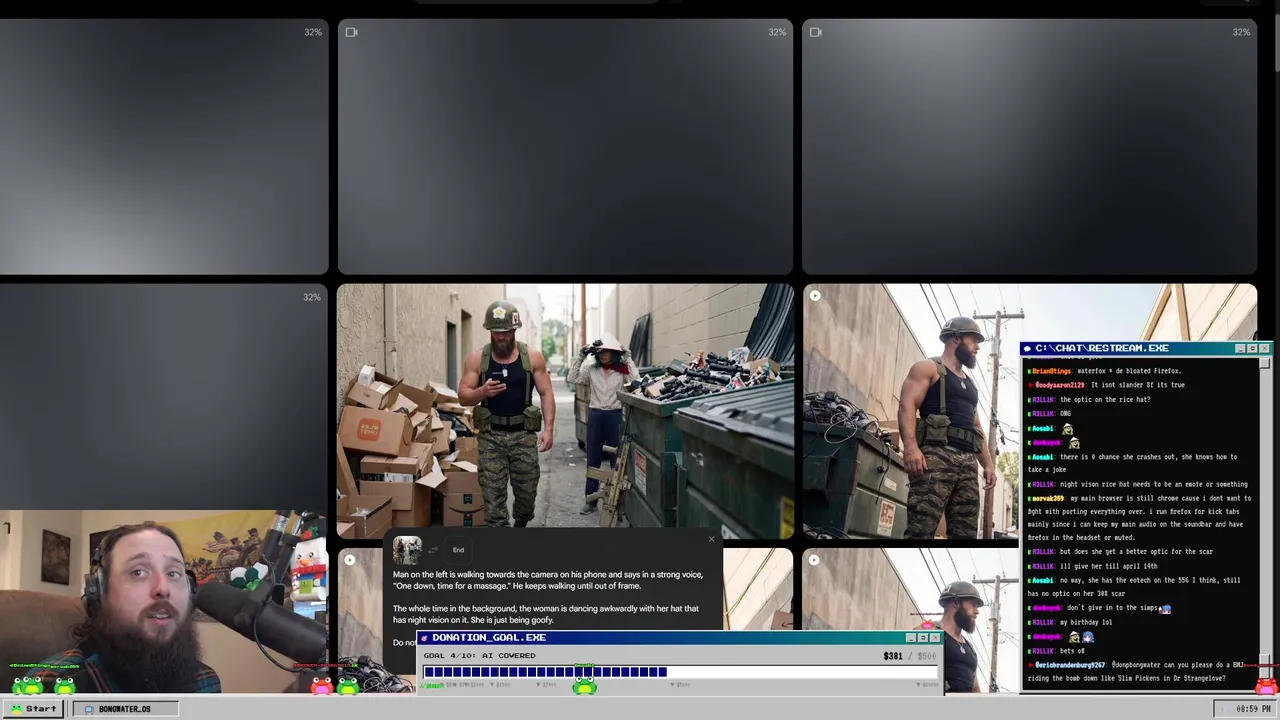Click the codyaaron2129 username in chat
The image size is (1280, 720).
coord(1059,385)
